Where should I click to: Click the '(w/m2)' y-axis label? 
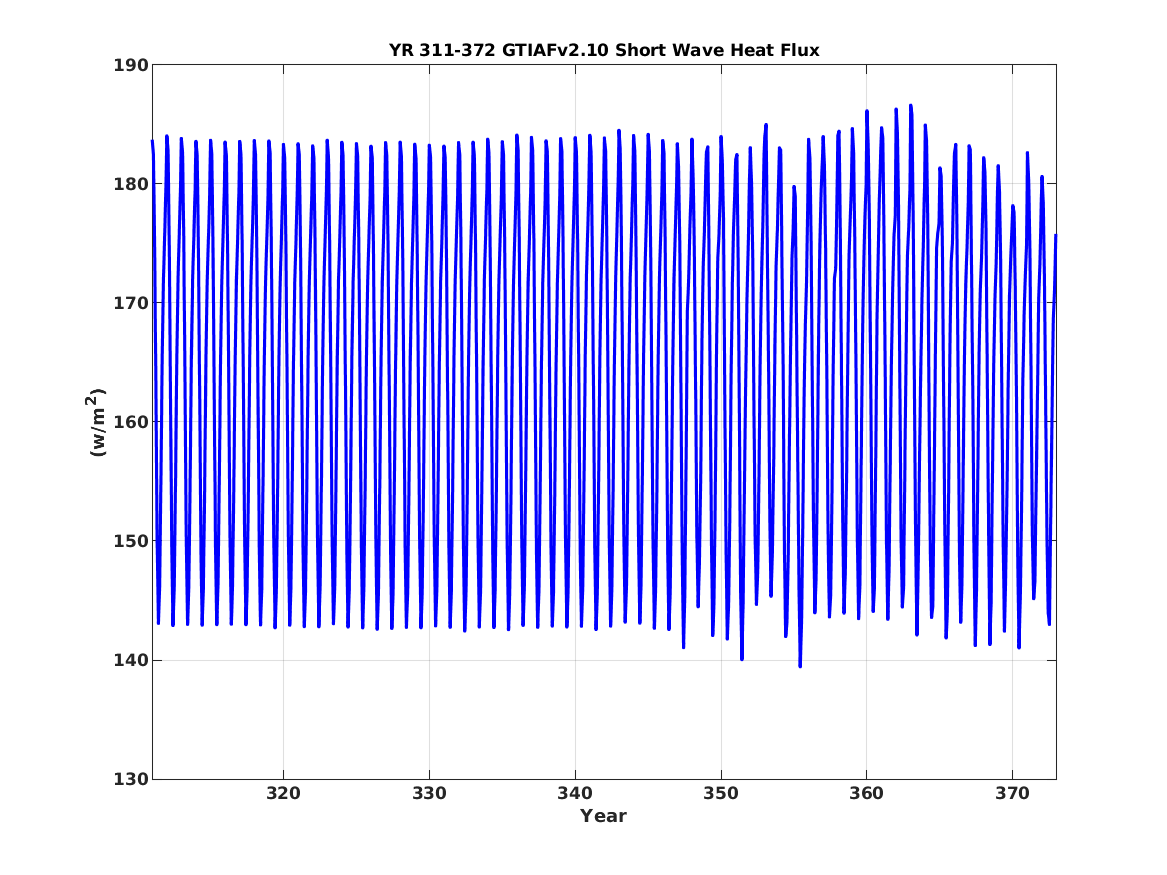click(x=97, y=422)
